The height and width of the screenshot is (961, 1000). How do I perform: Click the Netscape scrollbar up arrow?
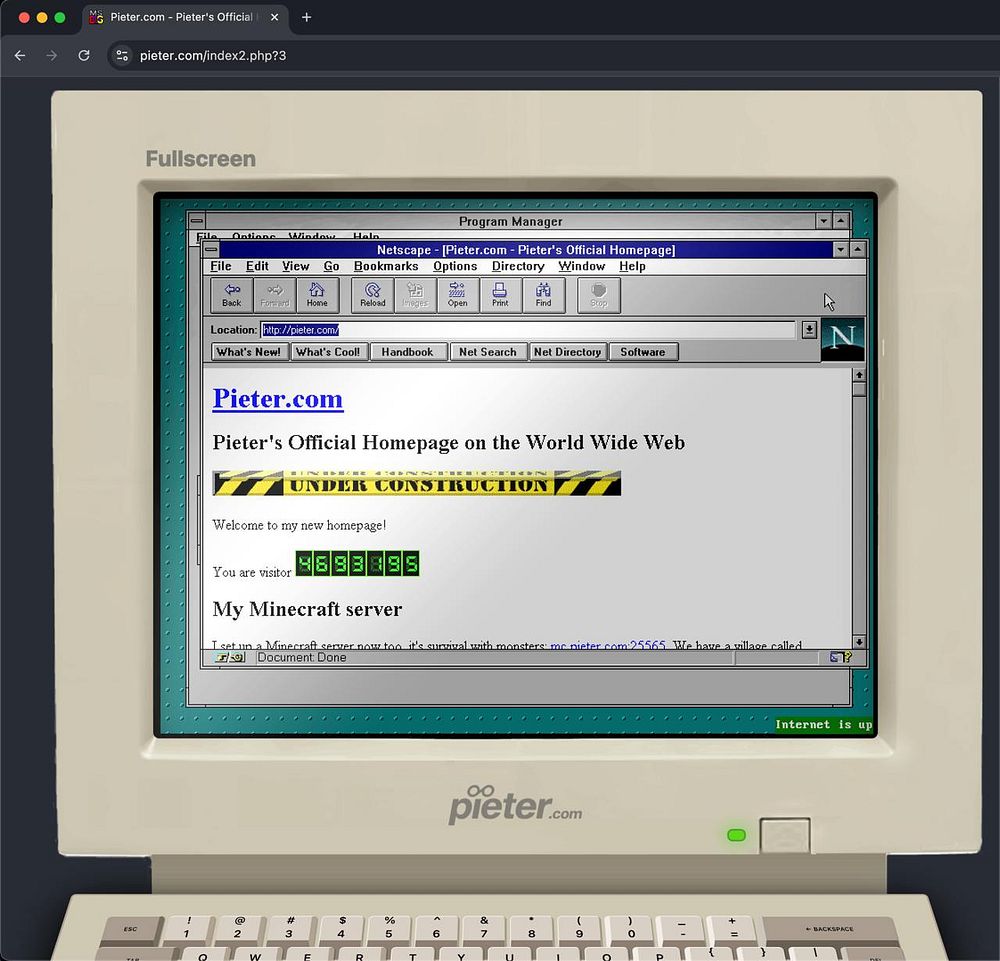tap(859, 375)
